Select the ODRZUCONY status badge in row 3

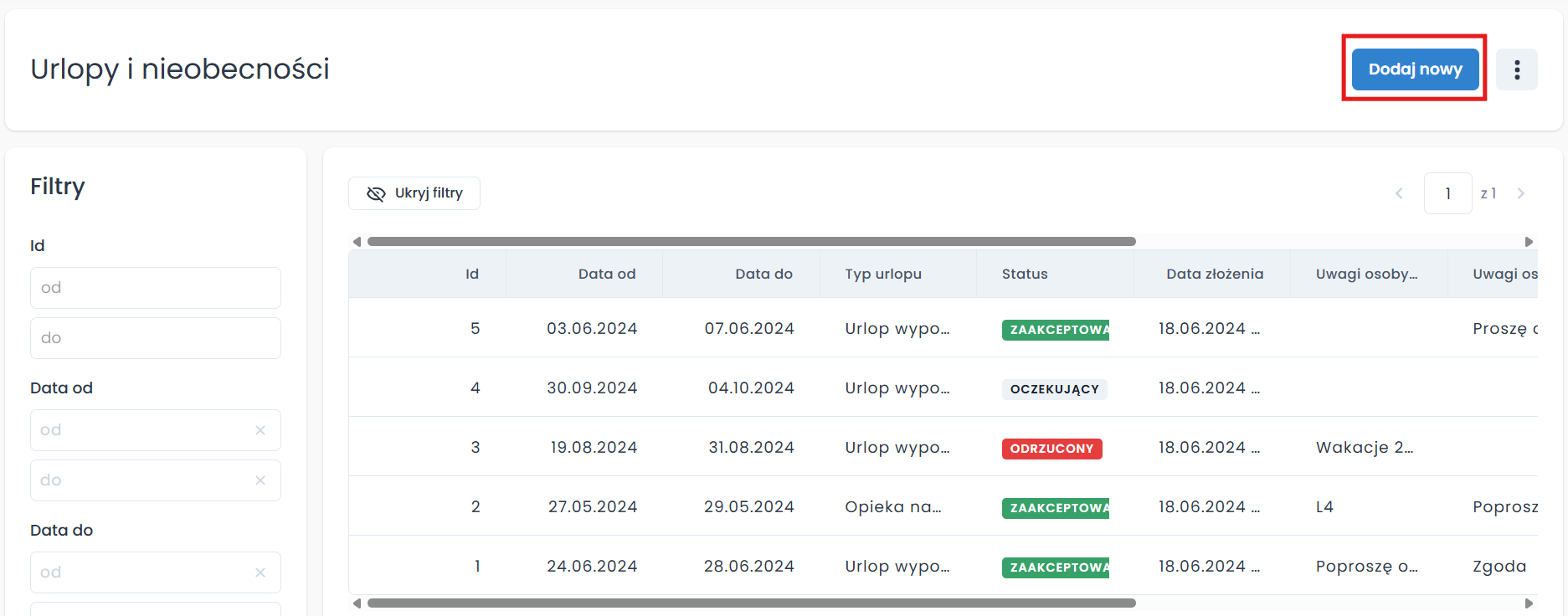[1051, 449]
